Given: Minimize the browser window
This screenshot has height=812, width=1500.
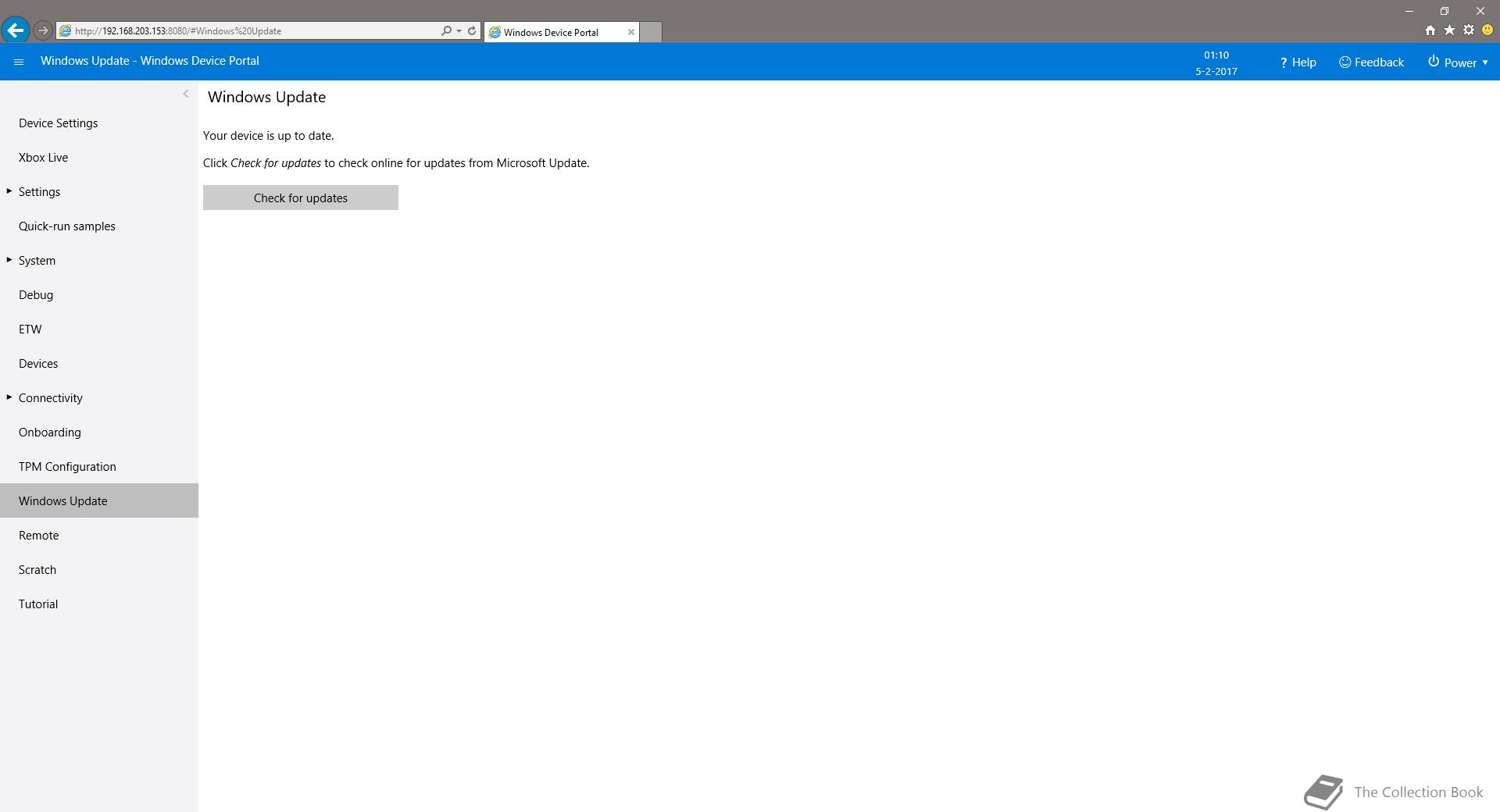Looking at the screenshot, I should 1409,11.
